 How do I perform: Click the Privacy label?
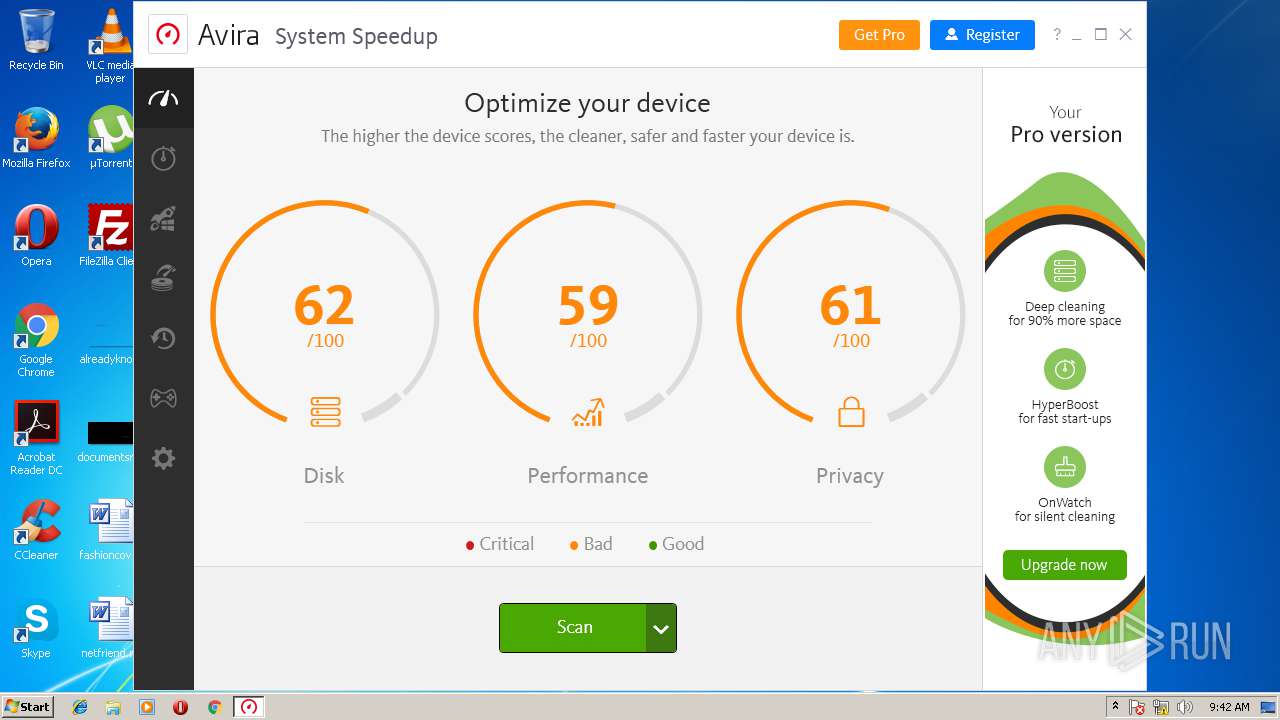click(850, 475)
